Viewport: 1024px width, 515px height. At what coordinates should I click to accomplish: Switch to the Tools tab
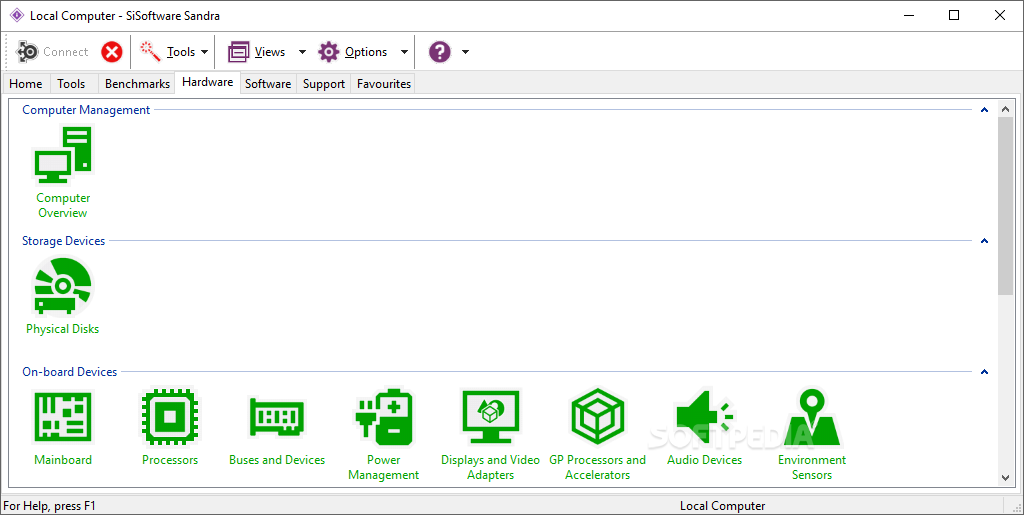(71, 84)
